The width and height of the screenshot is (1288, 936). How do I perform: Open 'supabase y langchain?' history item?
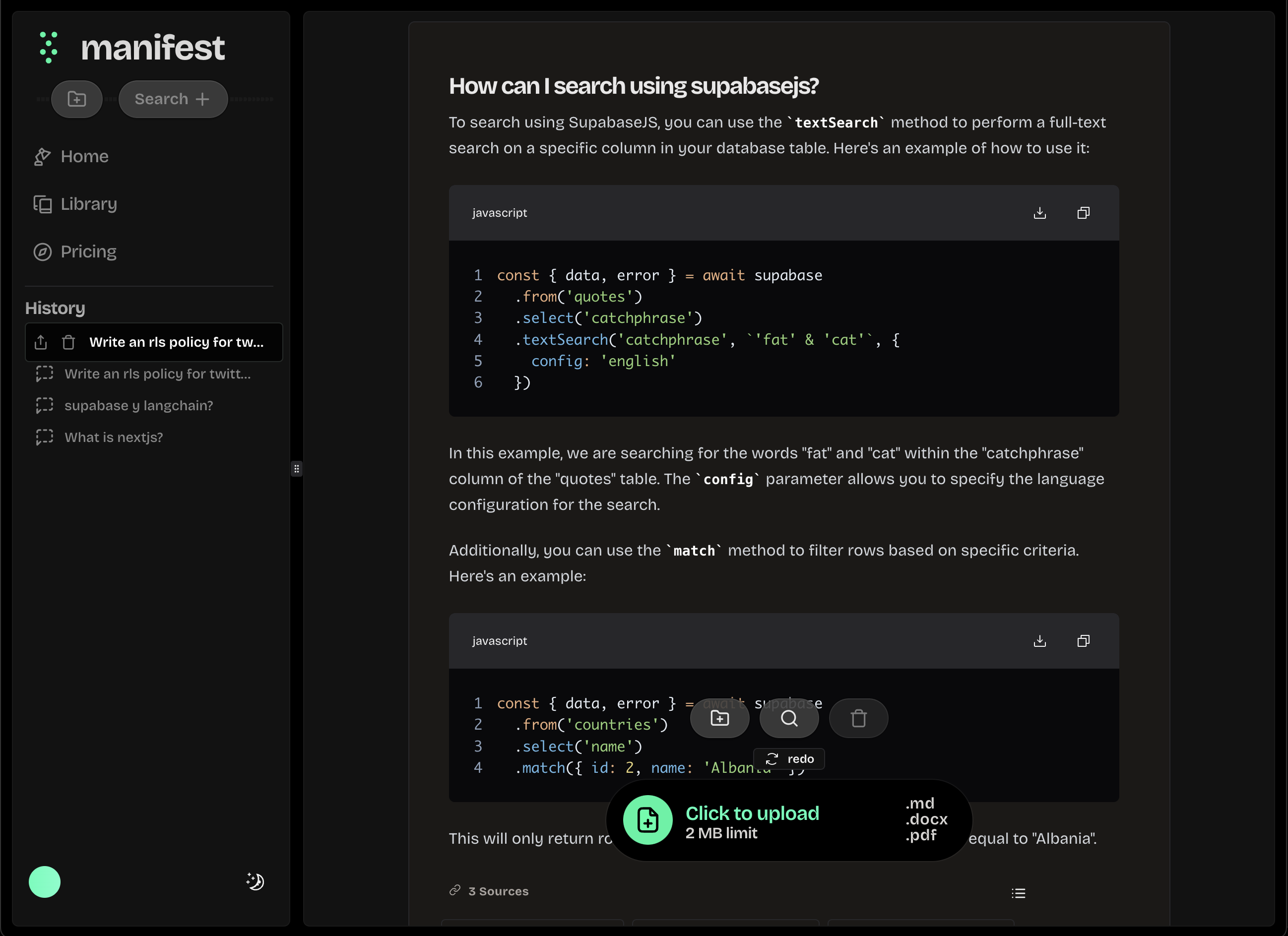[138, 405]
